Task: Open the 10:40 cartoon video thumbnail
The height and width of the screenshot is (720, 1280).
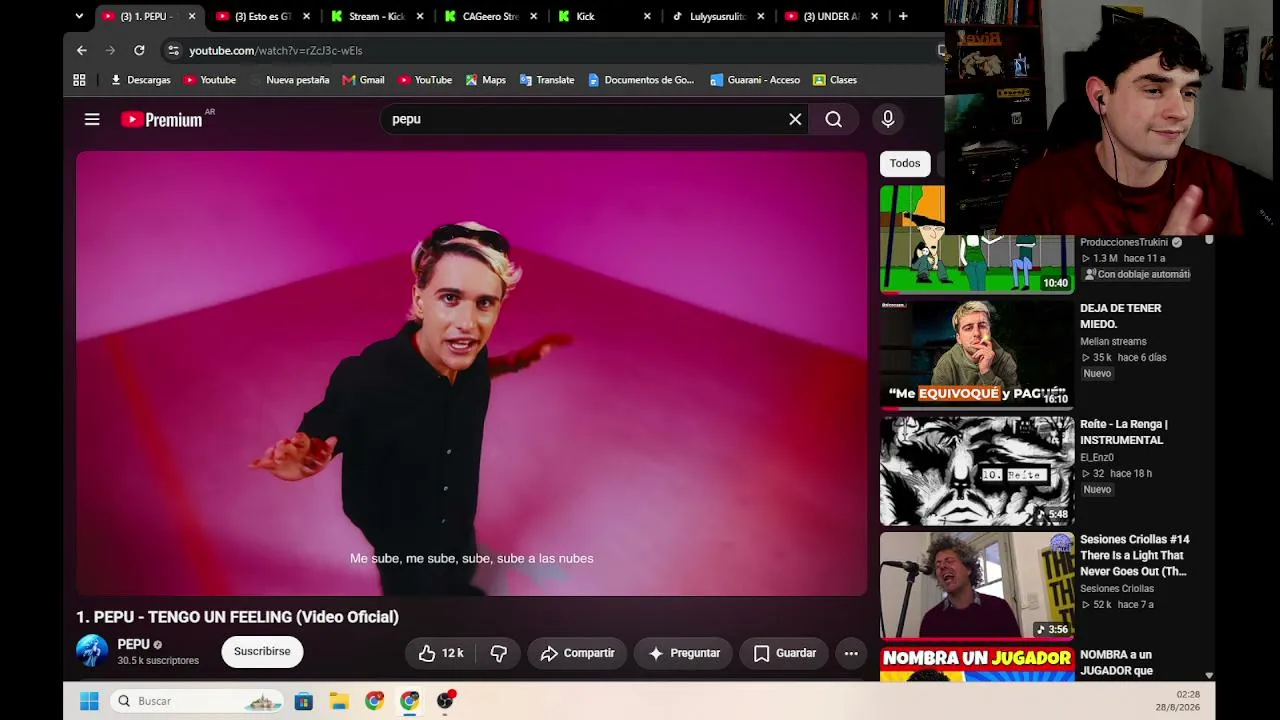Action: coord(977,239)
